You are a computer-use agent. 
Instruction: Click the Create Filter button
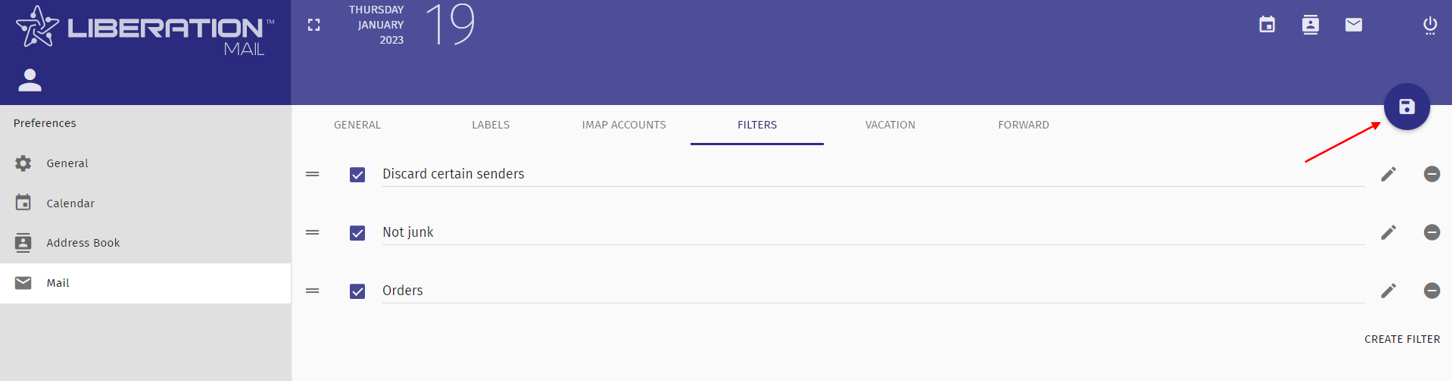1402,340
